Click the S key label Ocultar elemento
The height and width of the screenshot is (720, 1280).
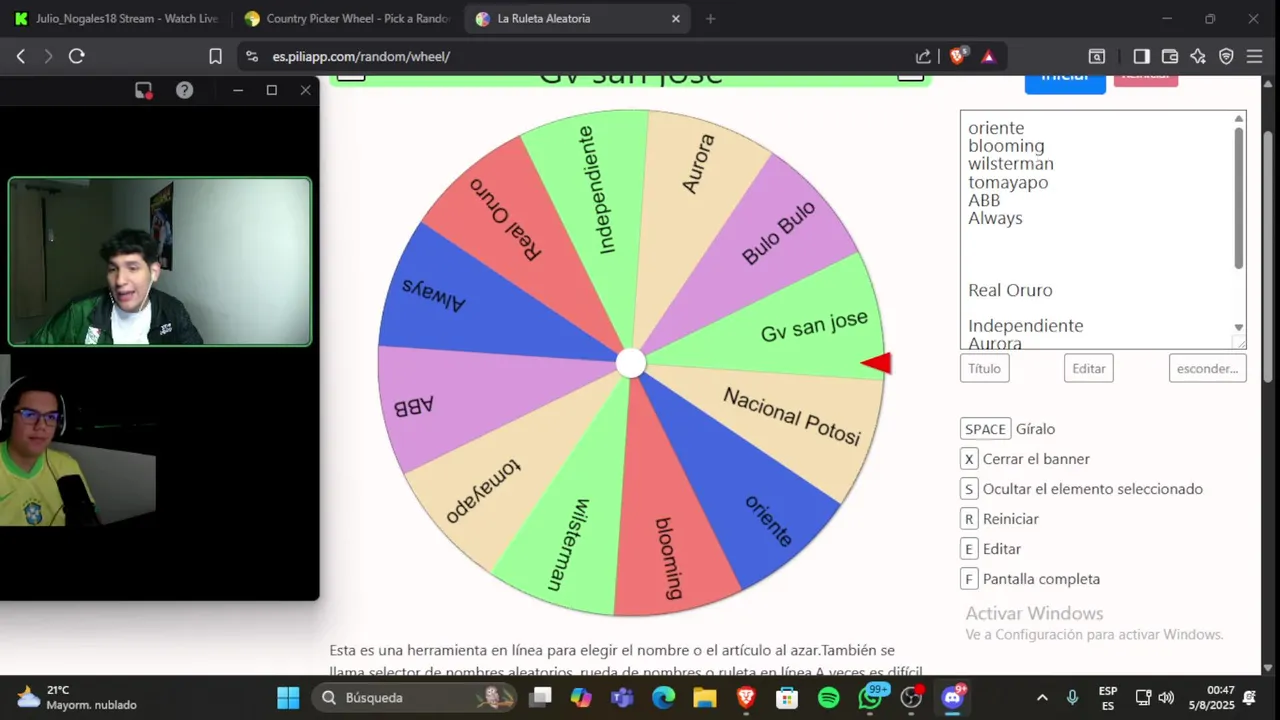(x=968, y=489)
